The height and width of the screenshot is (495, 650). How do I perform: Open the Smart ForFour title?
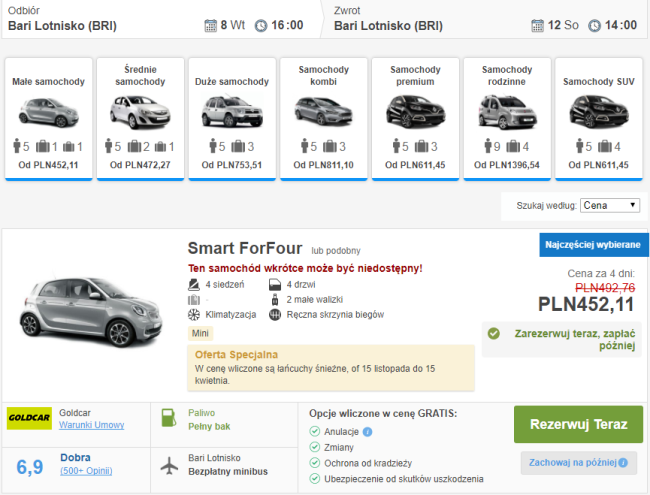pyautogui.click(x=245, y=248)
